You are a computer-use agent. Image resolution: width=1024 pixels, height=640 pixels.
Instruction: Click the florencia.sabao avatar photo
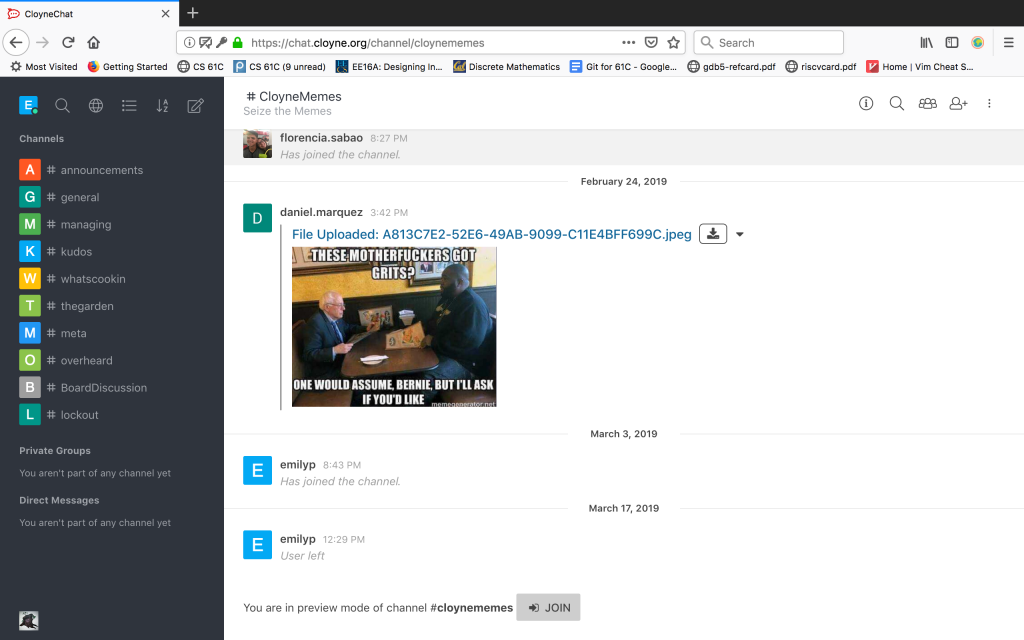pyautogui.click(x=257, y=144)
